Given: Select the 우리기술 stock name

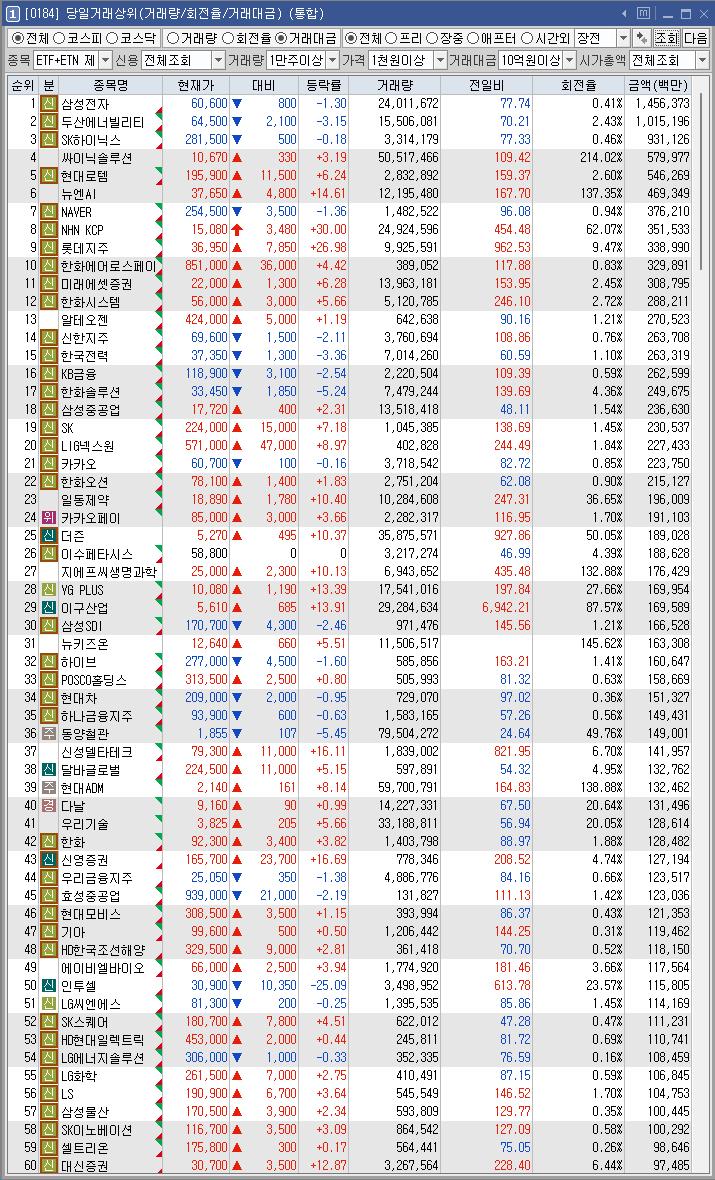Looking at the screenshot, I should (84, 824).
